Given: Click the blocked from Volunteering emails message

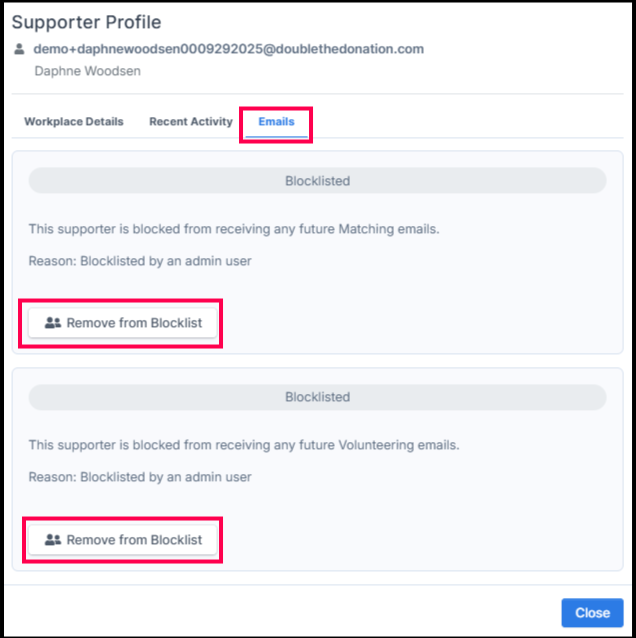Looking at the screenshot, I should 244,445.
